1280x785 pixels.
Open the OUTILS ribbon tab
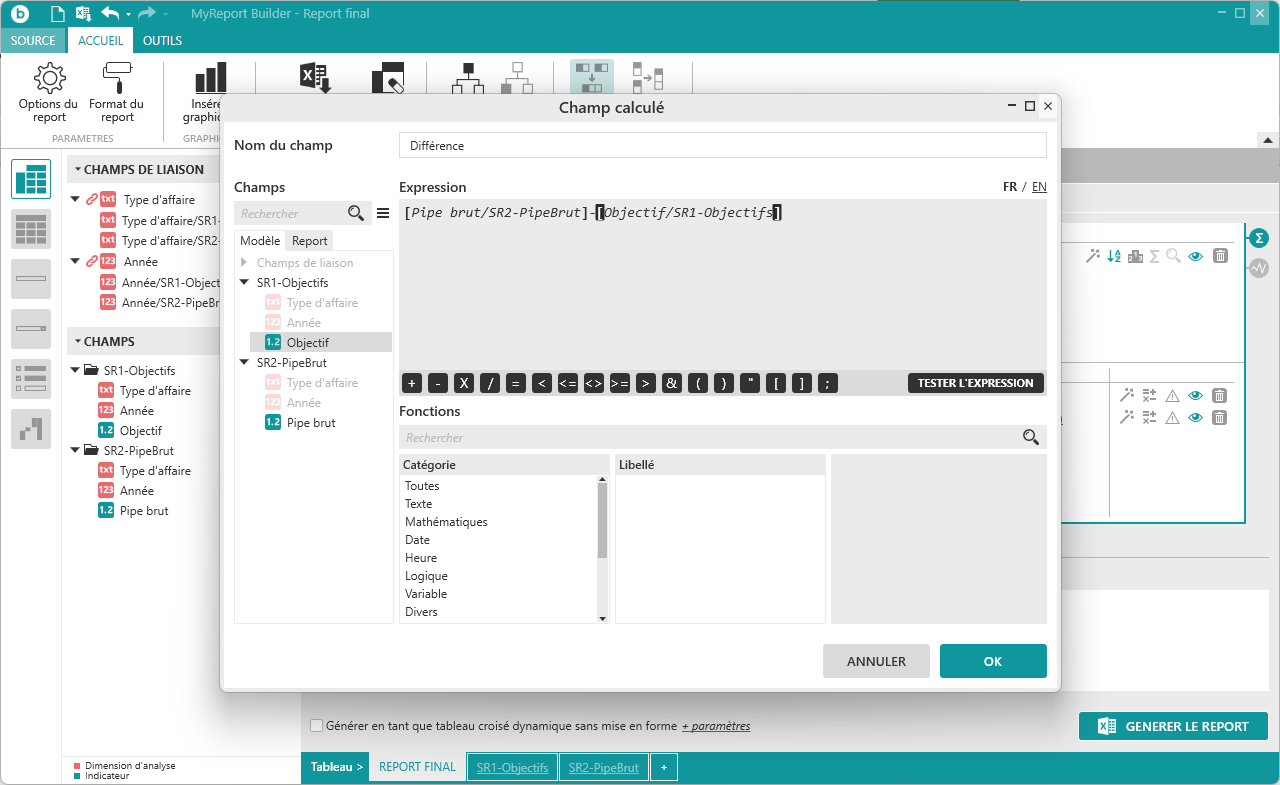click(x=162, y=41)
